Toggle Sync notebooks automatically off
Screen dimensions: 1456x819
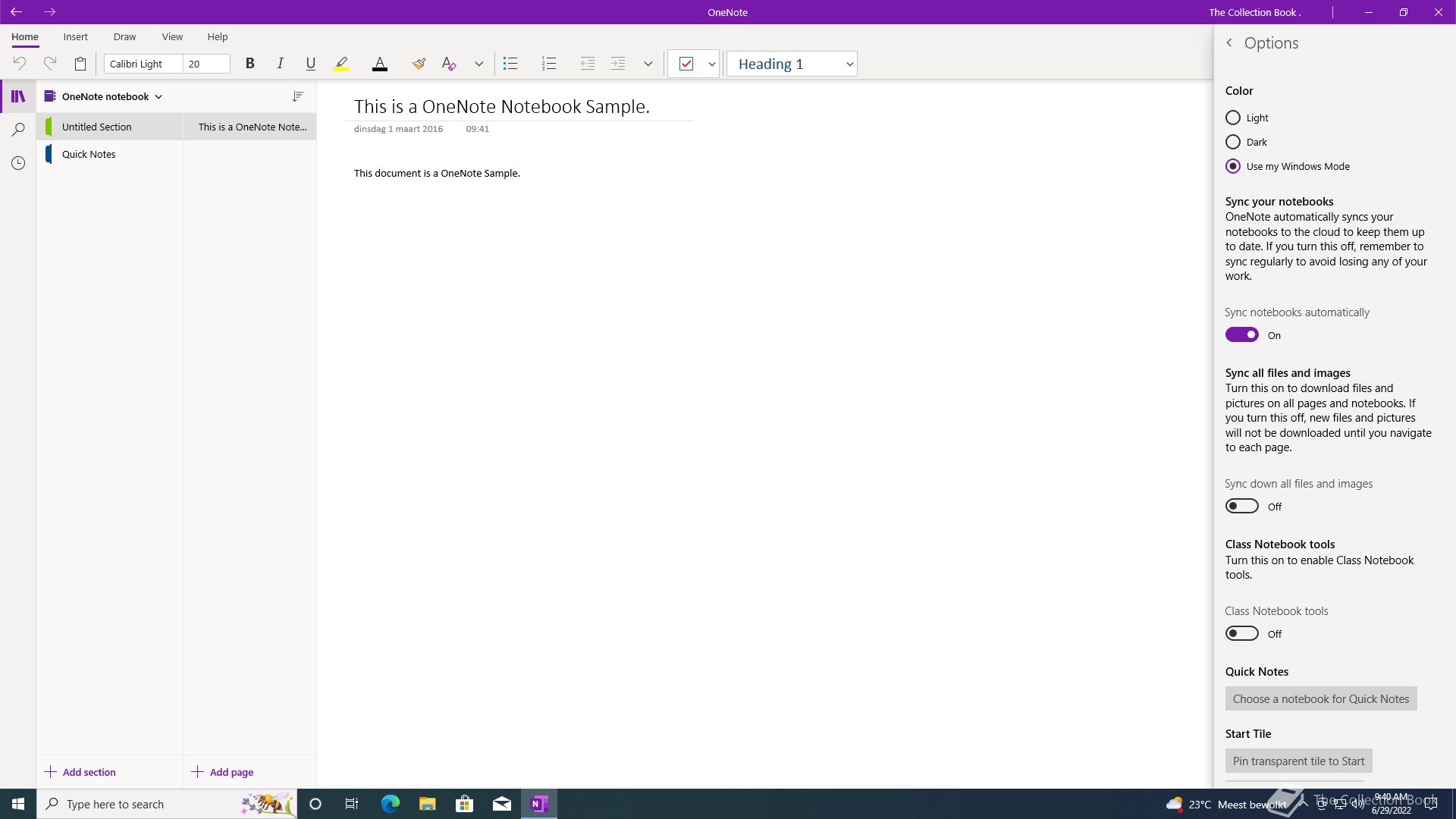click(1242, 334)
